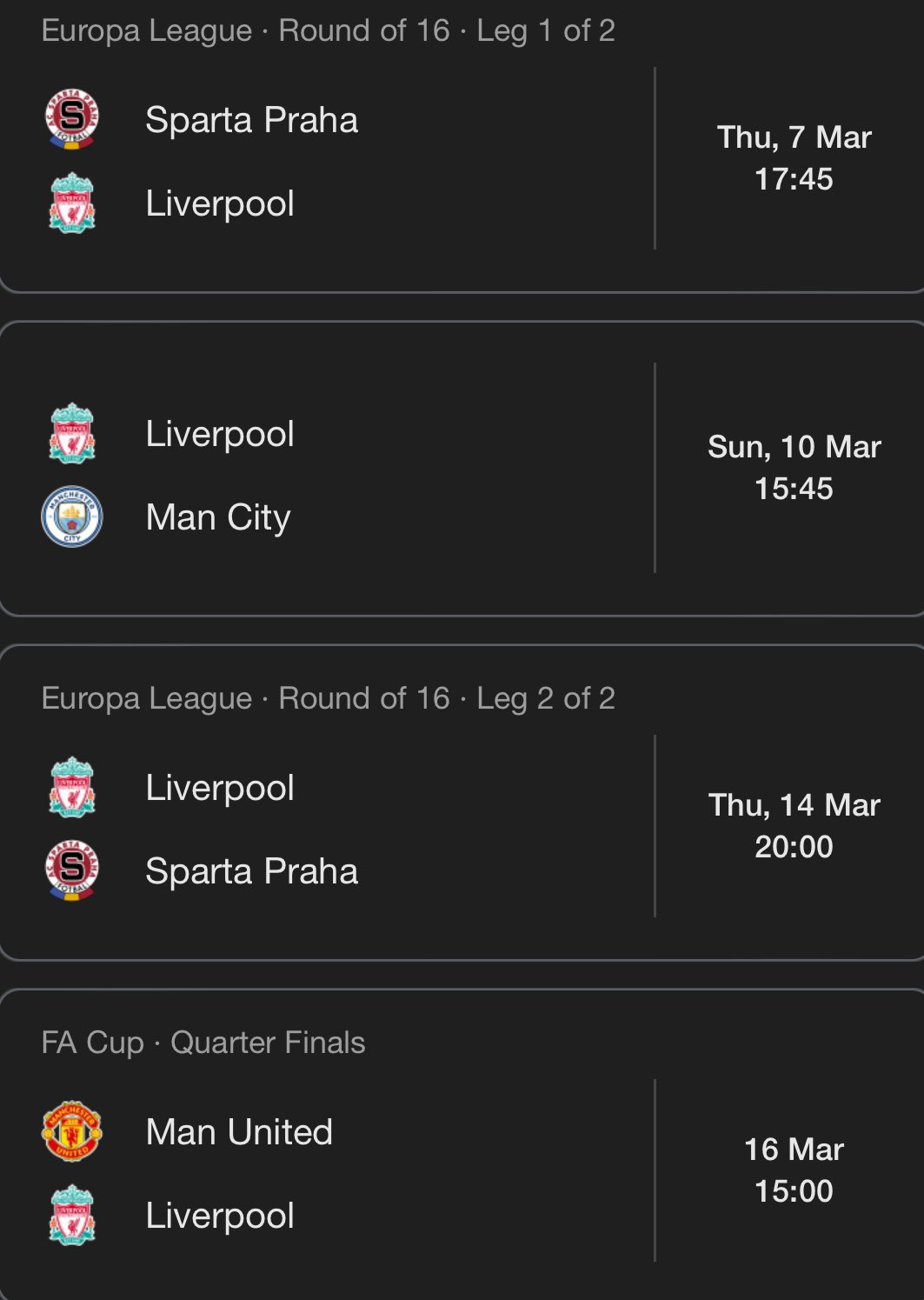Click the Manchester City crest
The height and width of the screenshot is (1300, 924).
click(x=72, y=517)
